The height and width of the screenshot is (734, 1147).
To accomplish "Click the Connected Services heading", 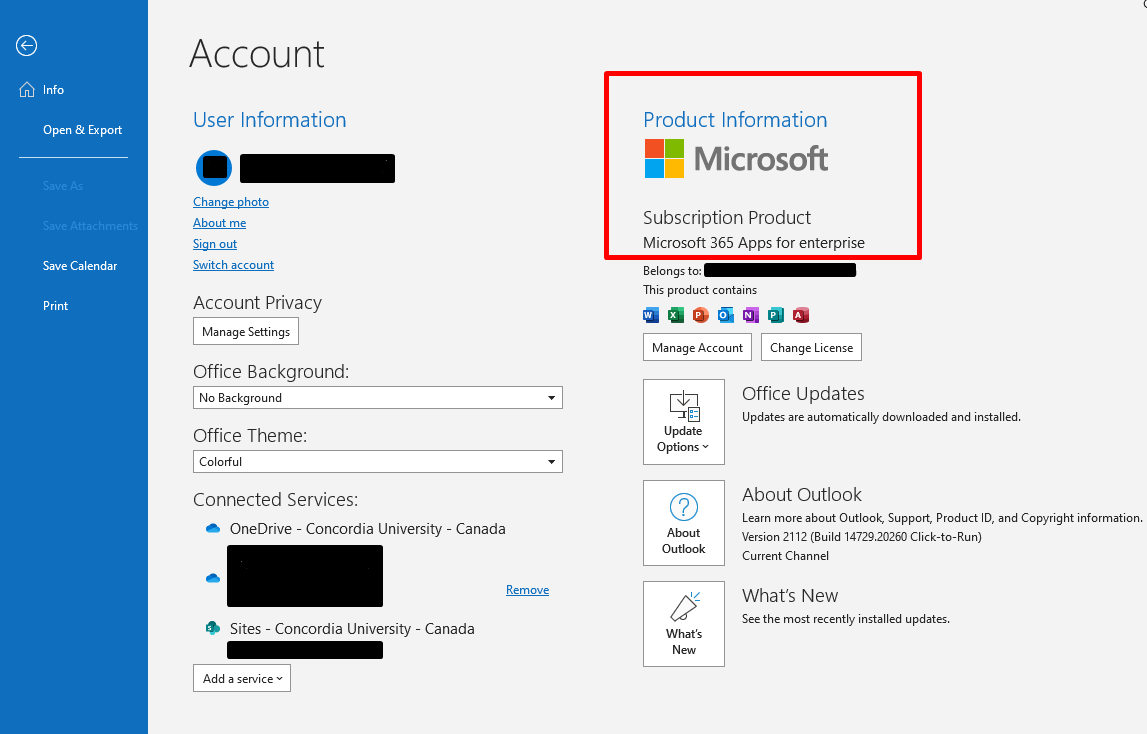I will pyautogui.click(x=276, y=500).
